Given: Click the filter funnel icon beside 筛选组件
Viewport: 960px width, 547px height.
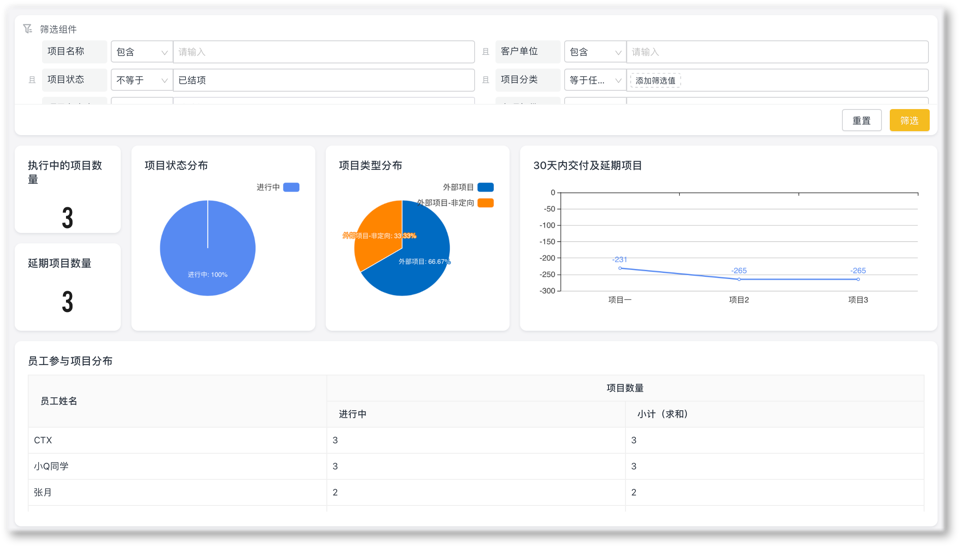Looking at the screenshot, I should click(x=27, y=29).
